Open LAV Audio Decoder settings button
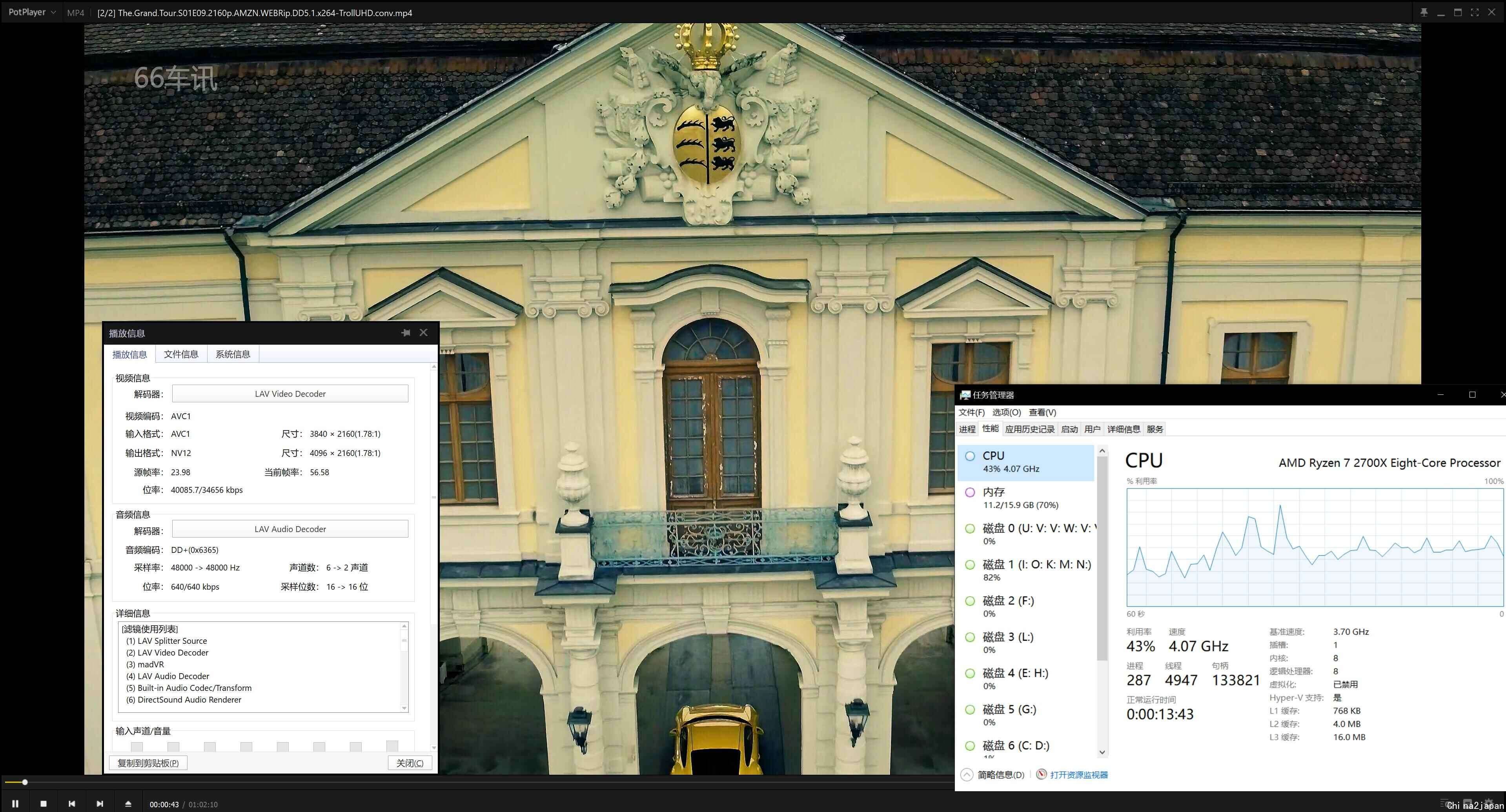This screenshot has width=1506, height=812. (290, 529)
